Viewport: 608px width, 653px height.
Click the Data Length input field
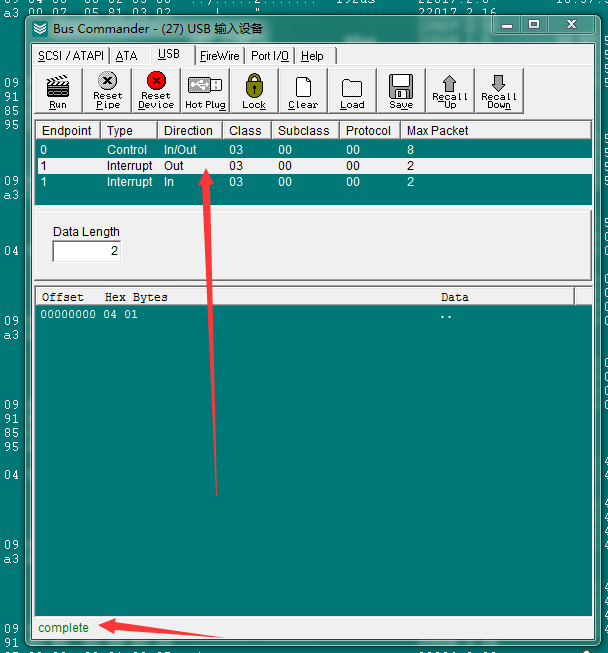(x=87, y=251)
